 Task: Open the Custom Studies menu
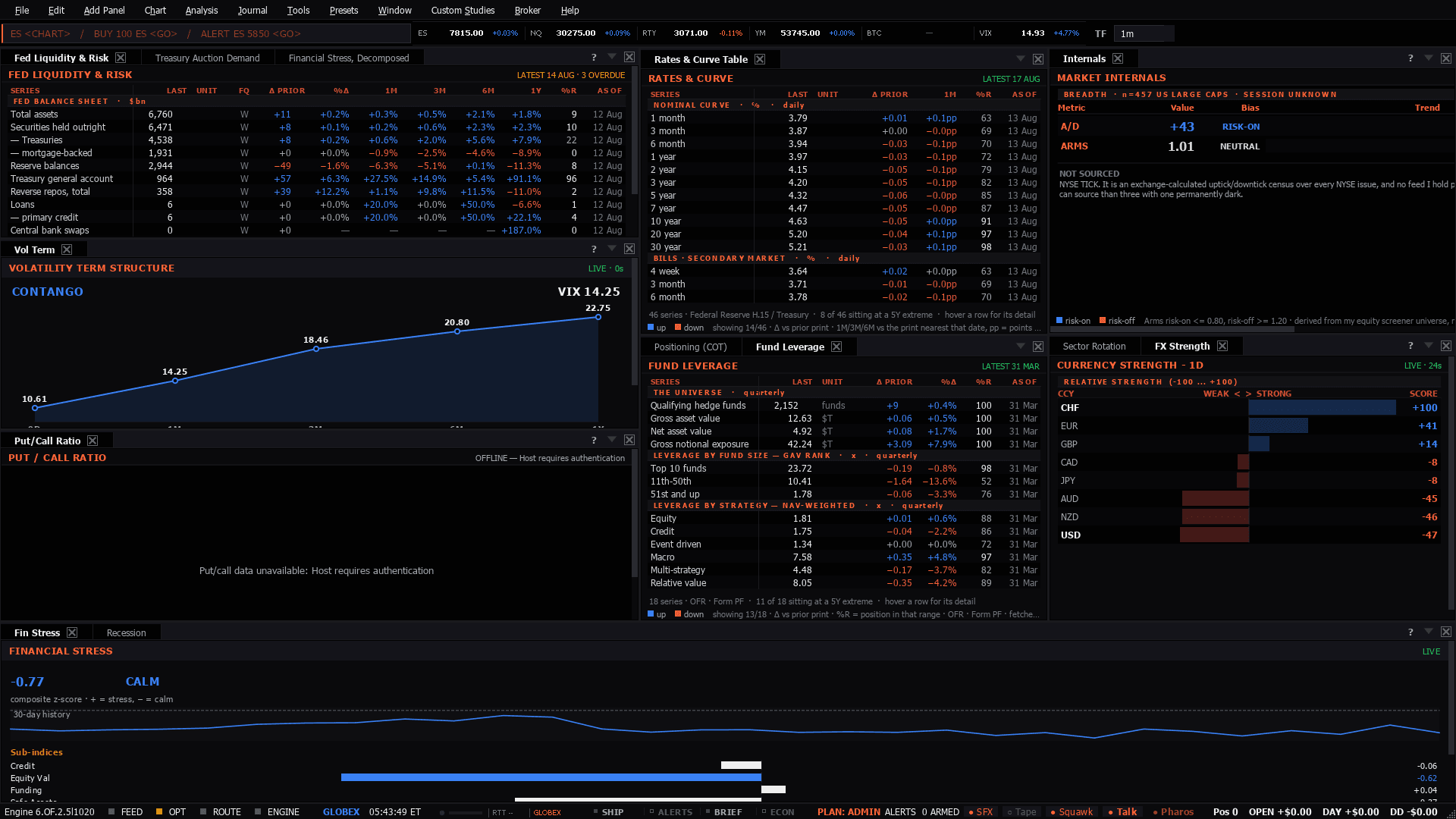[463, 10]
